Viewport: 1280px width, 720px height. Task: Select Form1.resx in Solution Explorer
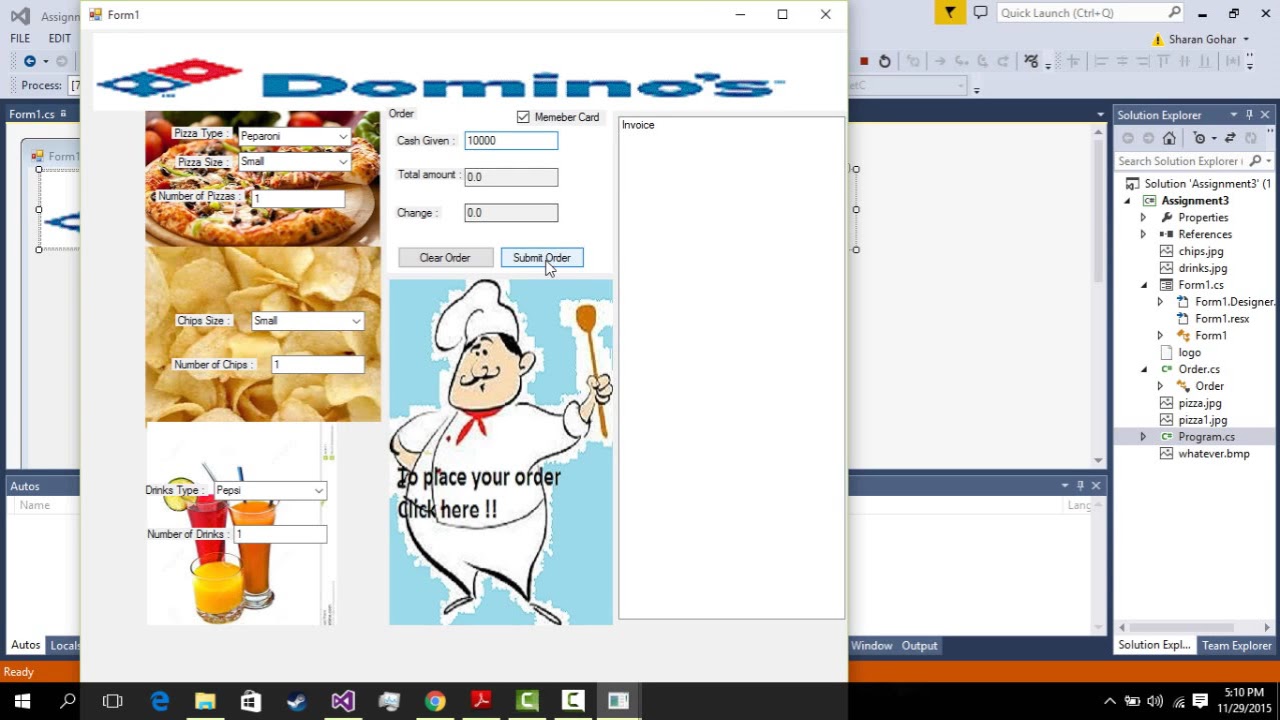pyautogui.click(x=1222, y=319)
